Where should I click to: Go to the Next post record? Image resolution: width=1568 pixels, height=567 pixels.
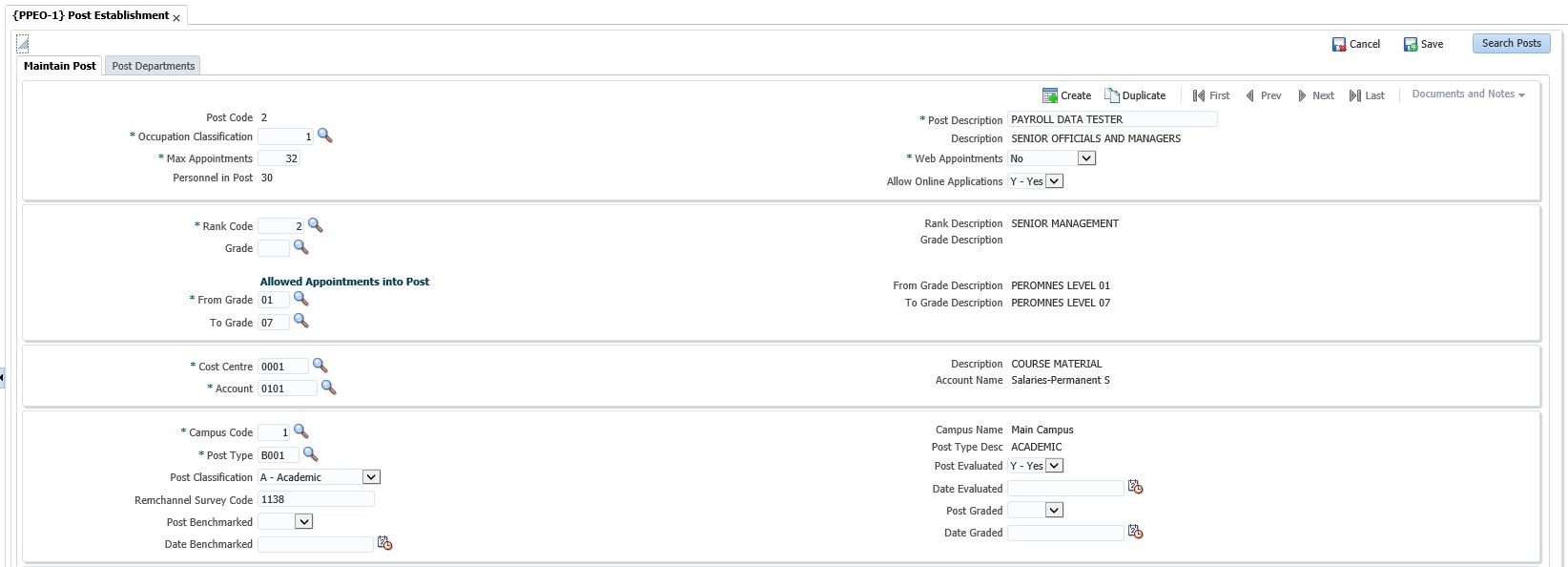tap(1314, 95)
